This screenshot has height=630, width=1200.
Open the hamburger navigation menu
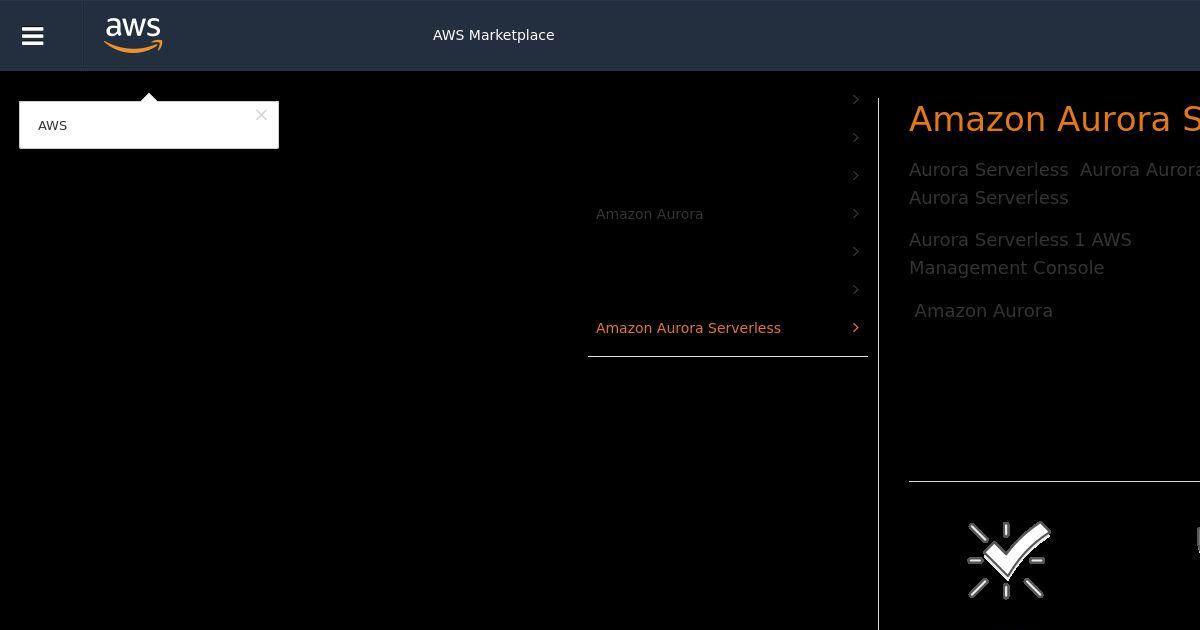pyautogui.click(x=32, y=36)
